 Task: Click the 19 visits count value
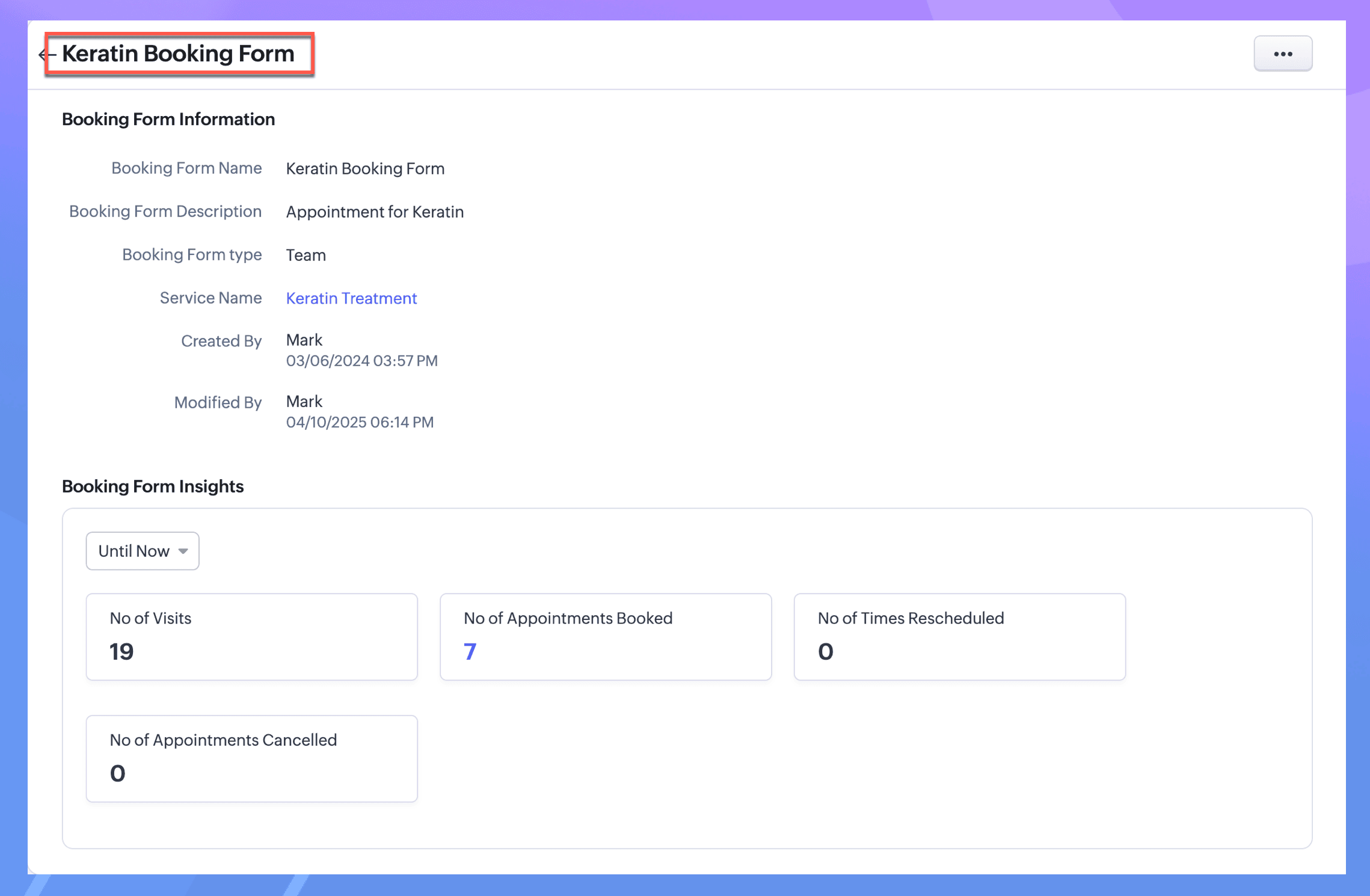pyautogui.click(x=121, y=651)
